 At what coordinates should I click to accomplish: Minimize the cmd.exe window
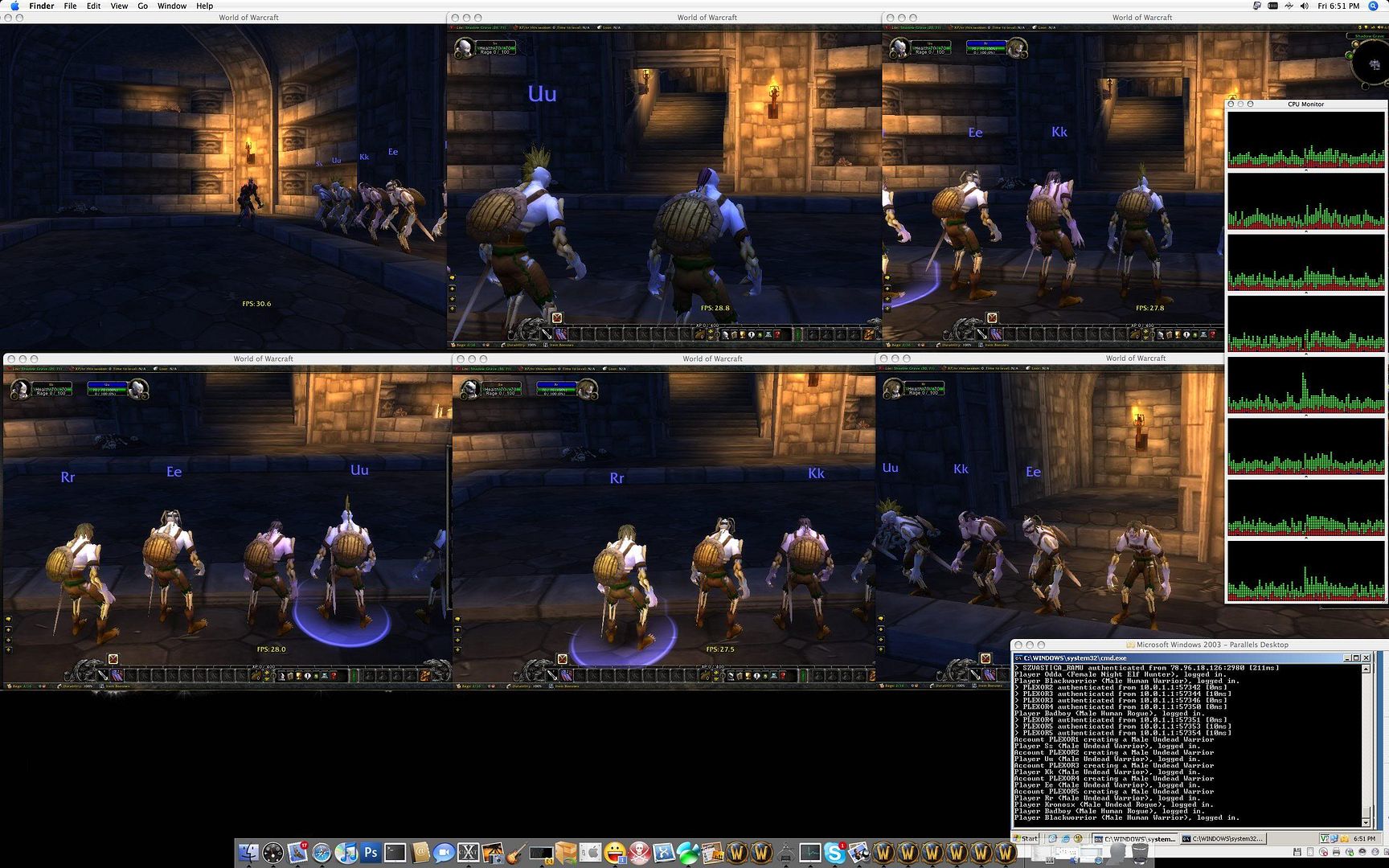pos(1347,658)
